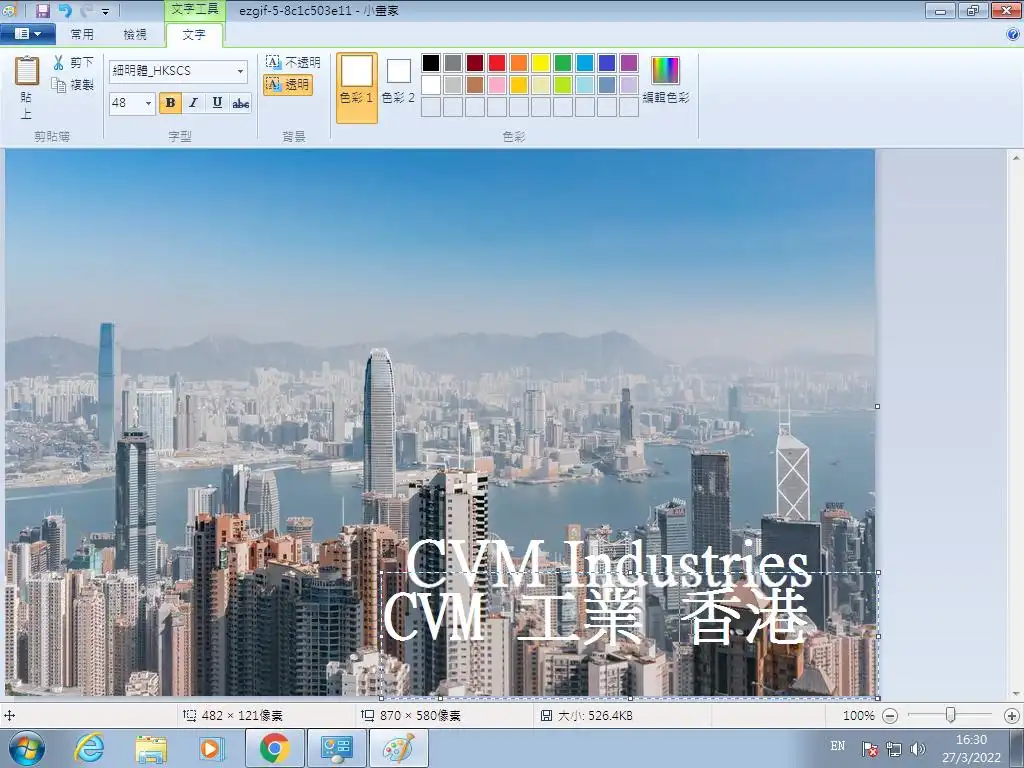Select opaque background option
This screenshot has width=1024, height=768.
(x=293, y=63)
